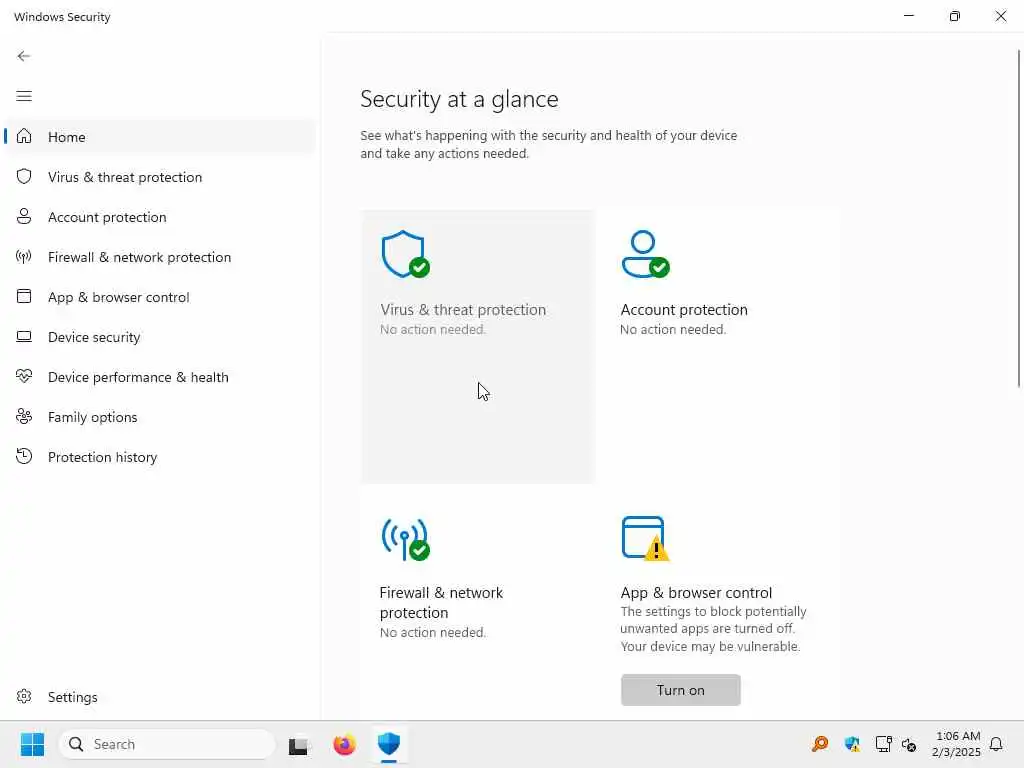Click the back arrow icon

pos(24,56)
